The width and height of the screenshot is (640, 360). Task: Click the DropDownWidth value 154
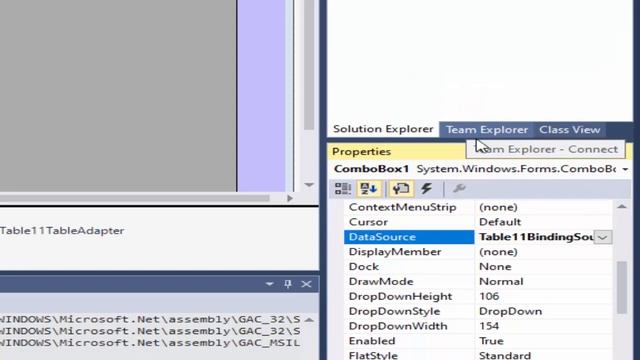point(489,326)
